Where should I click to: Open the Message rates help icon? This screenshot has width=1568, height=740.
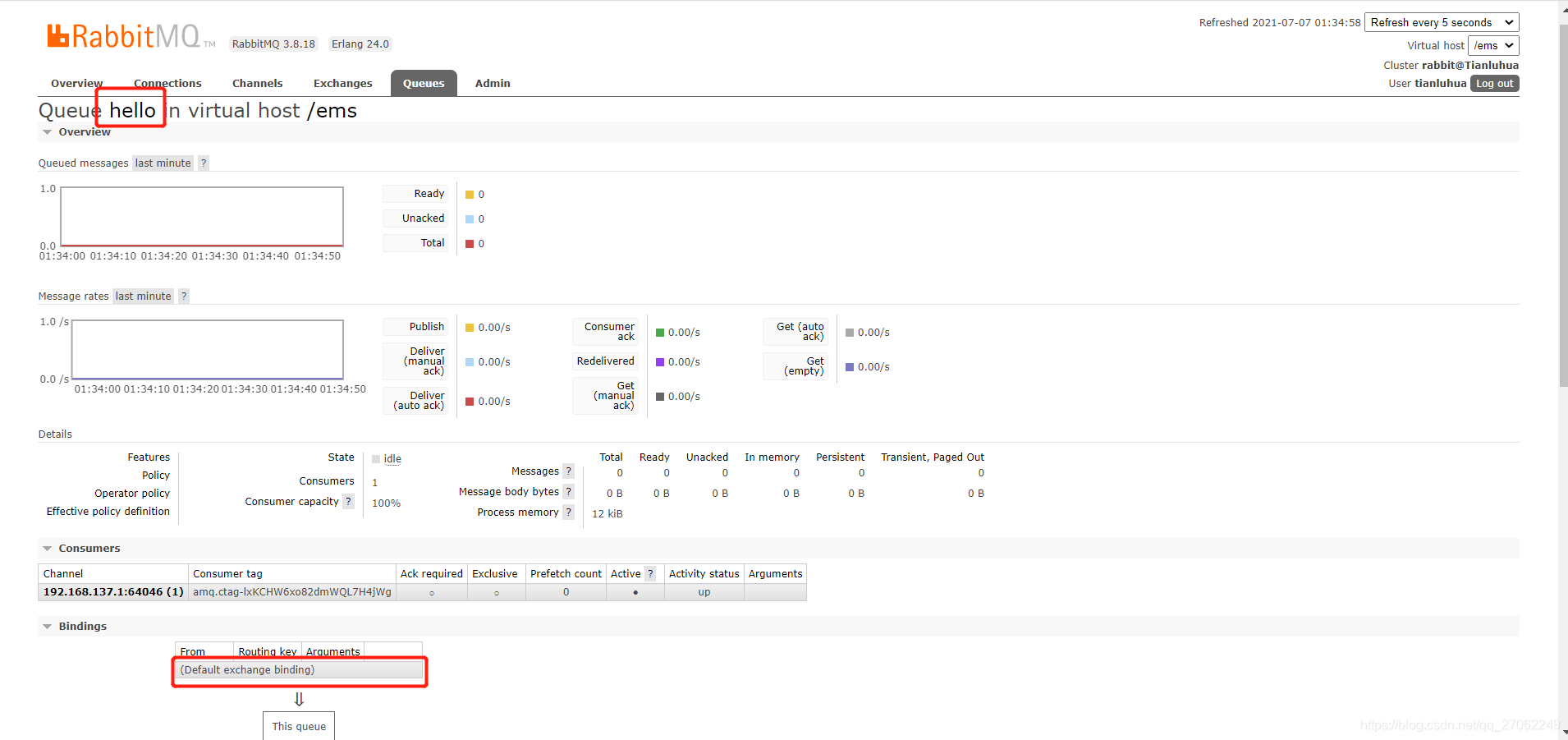coord(183,296)
